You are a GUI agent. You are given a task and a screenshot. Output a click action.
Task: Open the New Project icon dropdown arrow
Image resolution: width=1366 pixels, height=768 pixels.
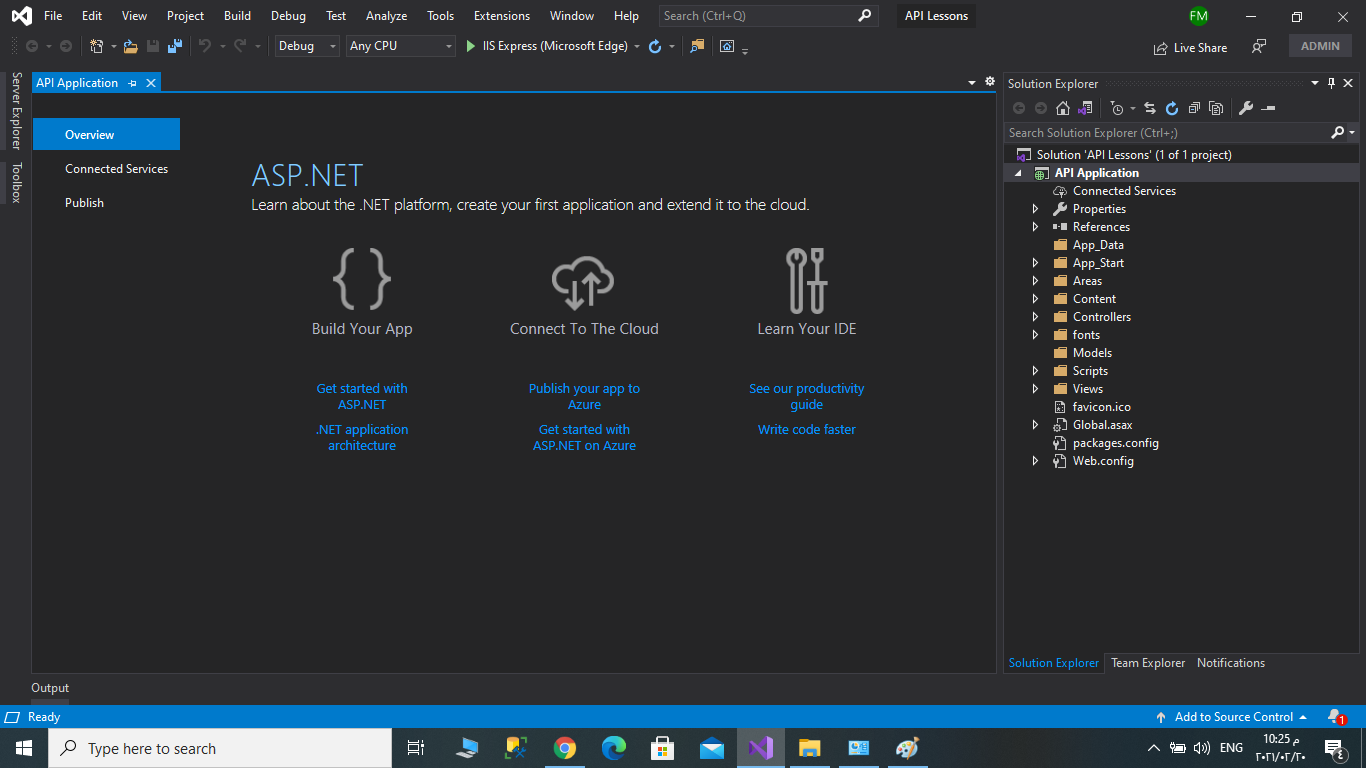(x=113, y=47)
